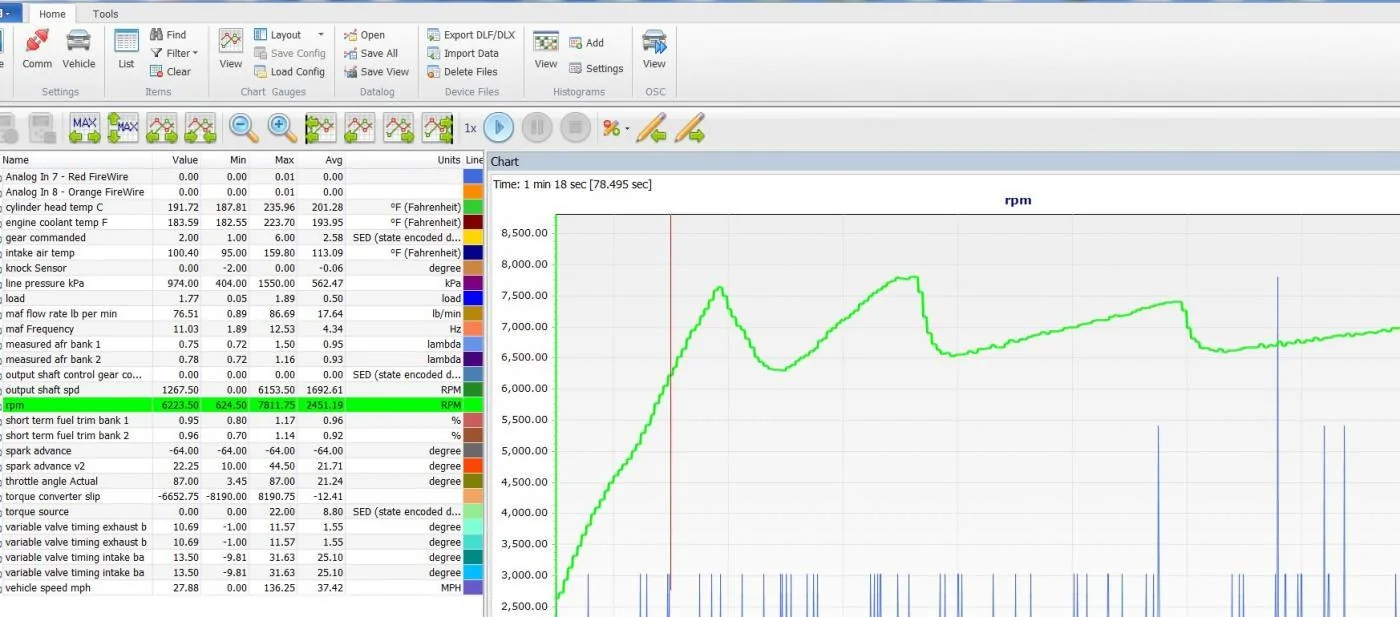Open the percent scaling dropdown arrow
This screenshot has width=1400, height=617.
click(x=627, y=128)
